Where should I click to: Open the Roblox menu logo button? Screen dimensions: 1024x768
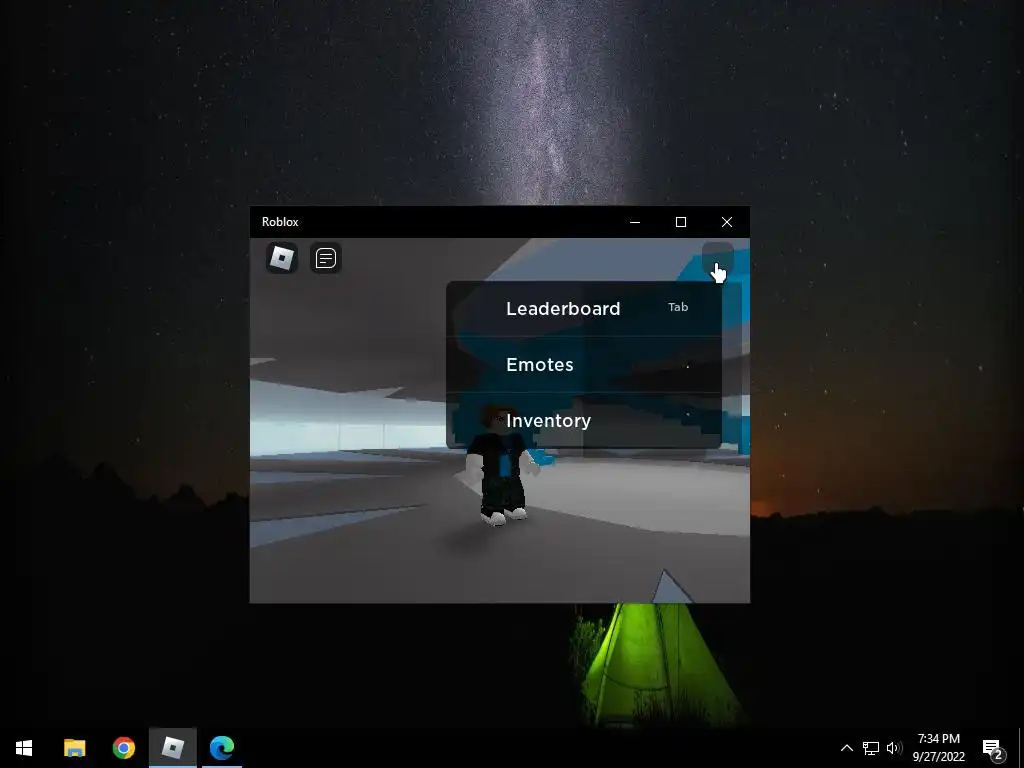(282, 258)
